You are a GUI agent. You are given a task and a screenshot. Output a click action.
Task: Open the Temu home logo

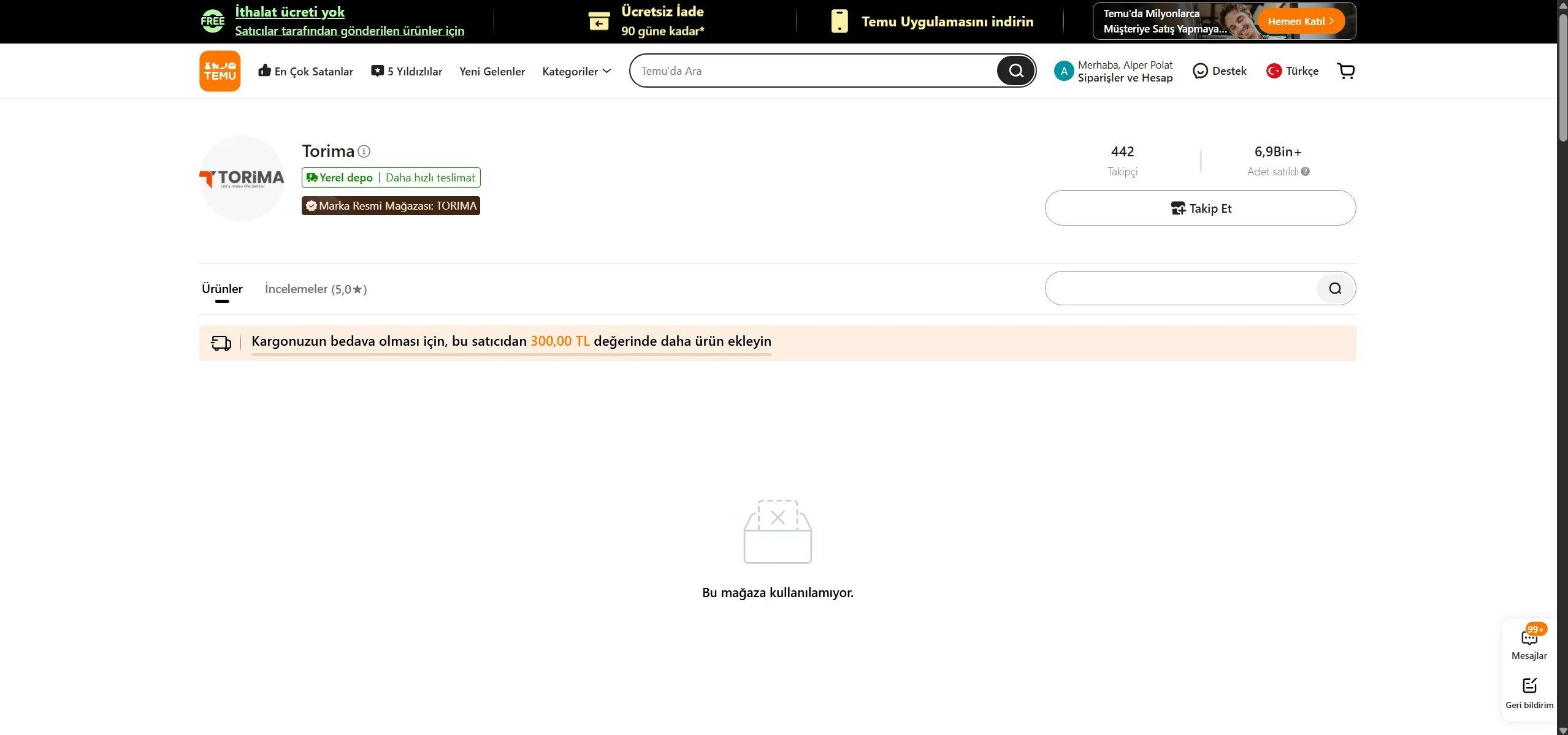(220, 71)
